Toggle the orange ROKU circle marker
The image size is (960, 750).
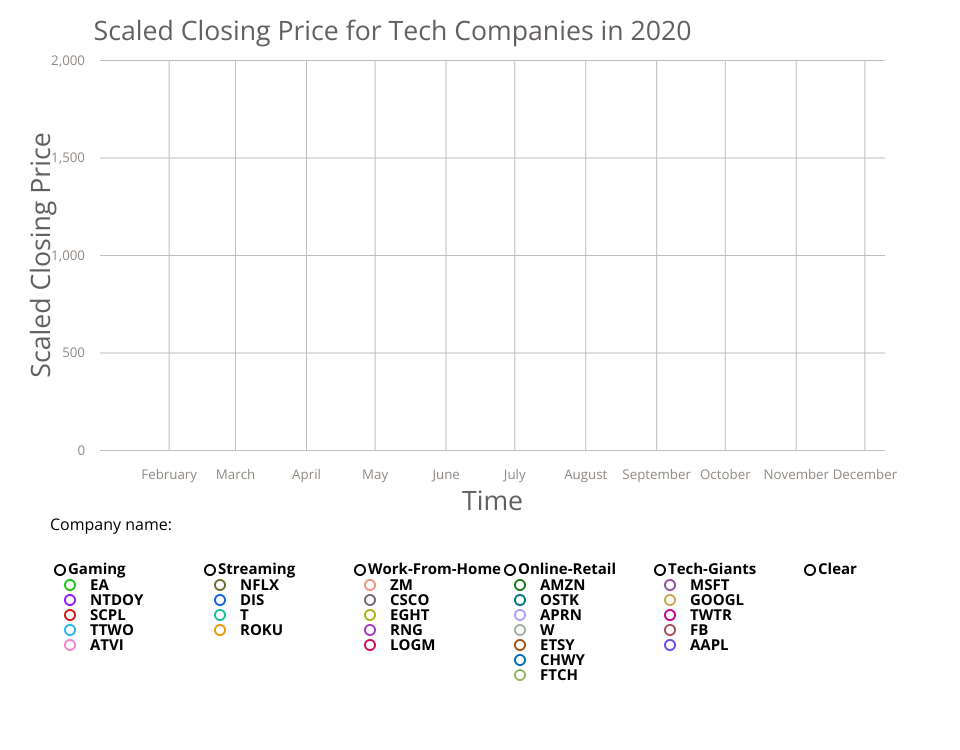click(x=220, y=630)
